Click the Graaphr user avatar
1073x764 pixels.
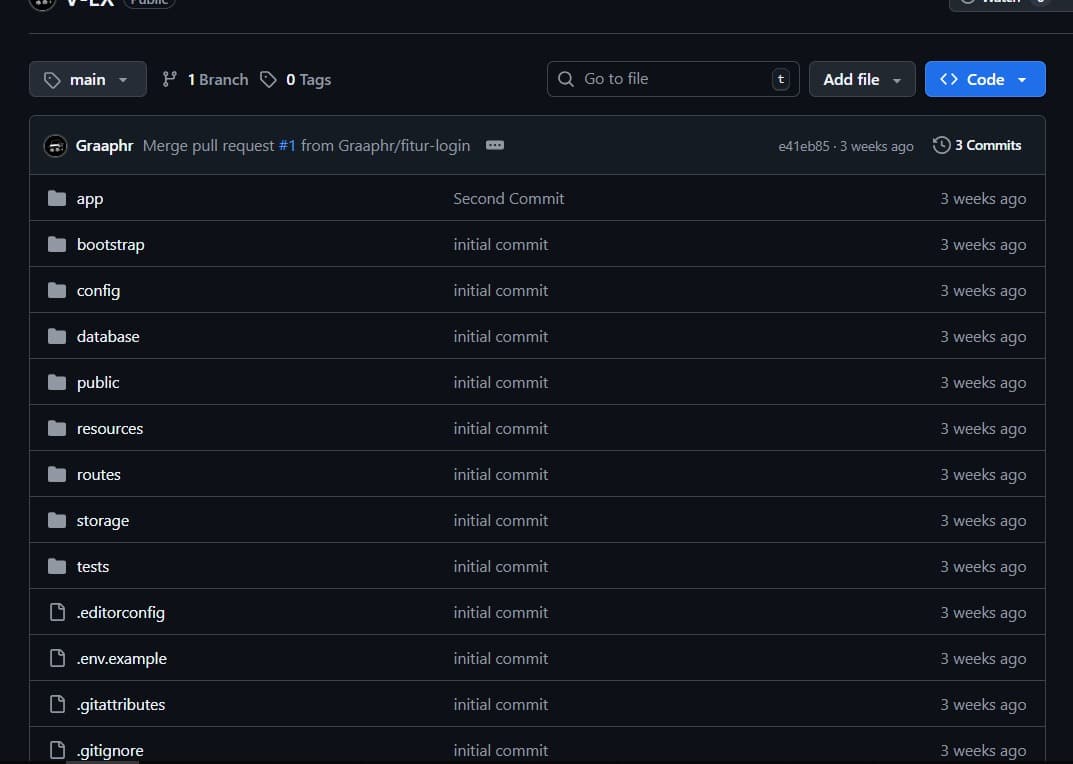pos(56,146)
